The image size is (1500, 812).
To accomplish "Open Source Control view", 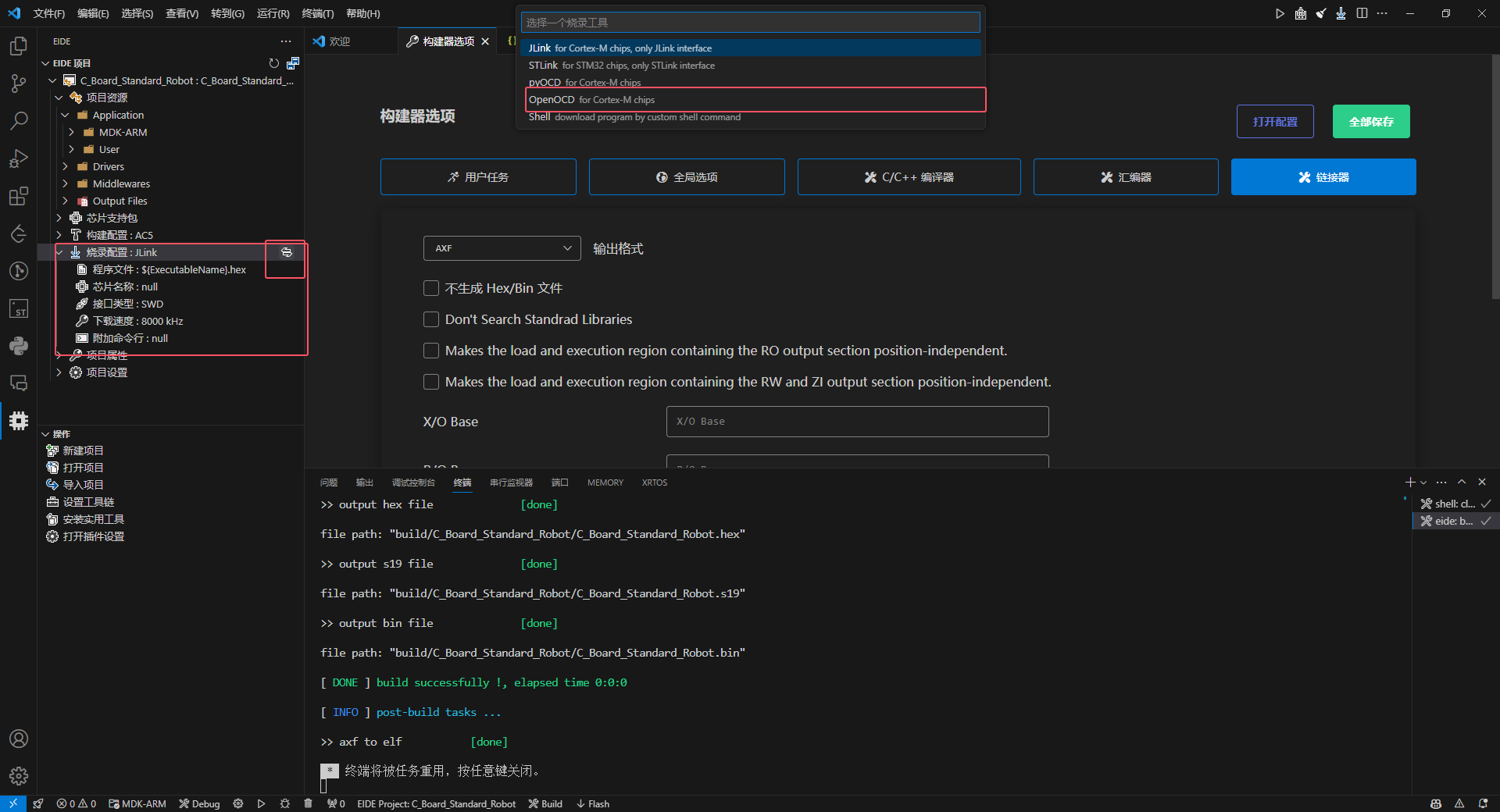I will [x=19, y=84].
